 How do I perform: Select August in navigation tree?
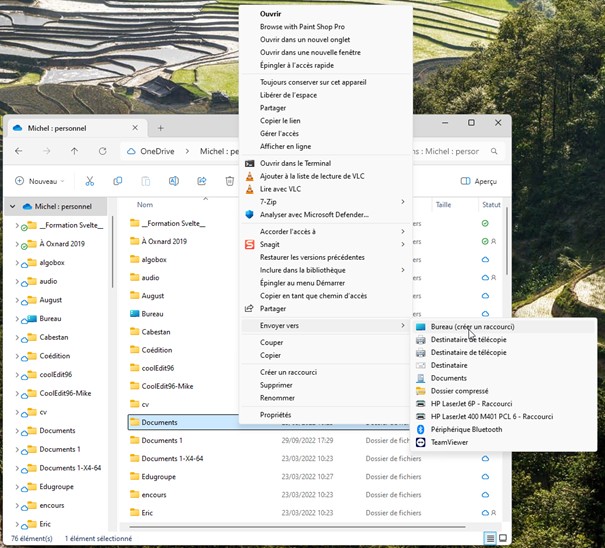coord(51,300)
